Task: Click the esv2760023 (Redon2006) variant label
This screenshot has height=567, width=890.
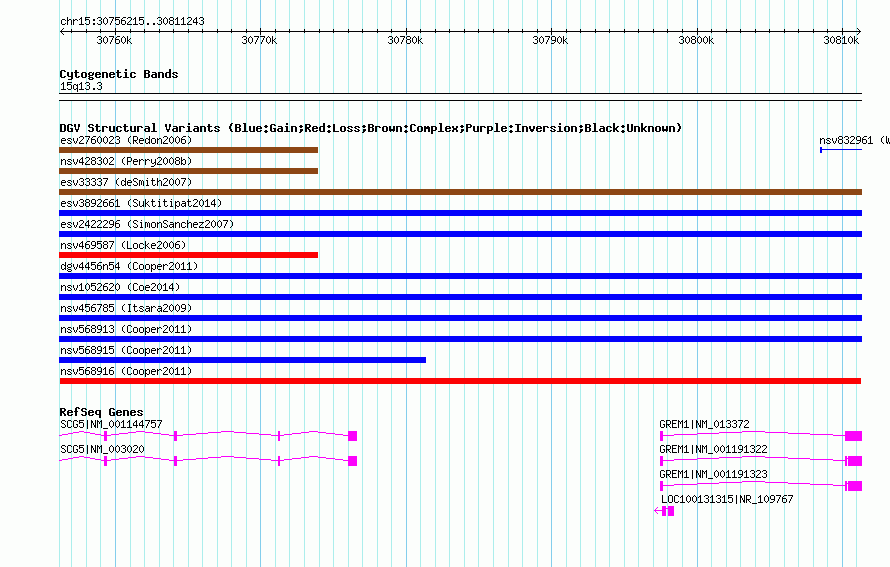Action: [x=126, y=140]
